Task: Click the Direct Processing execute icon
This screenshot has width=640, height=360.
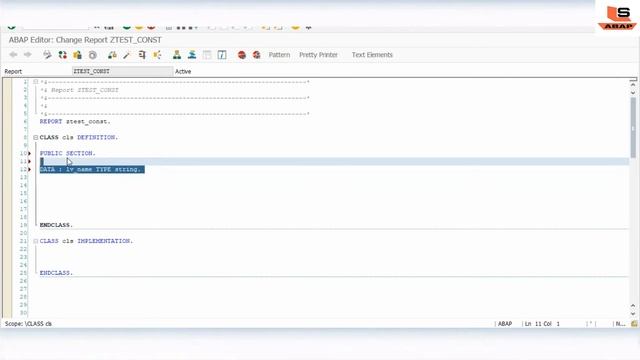Action: [x=142, y=55]
